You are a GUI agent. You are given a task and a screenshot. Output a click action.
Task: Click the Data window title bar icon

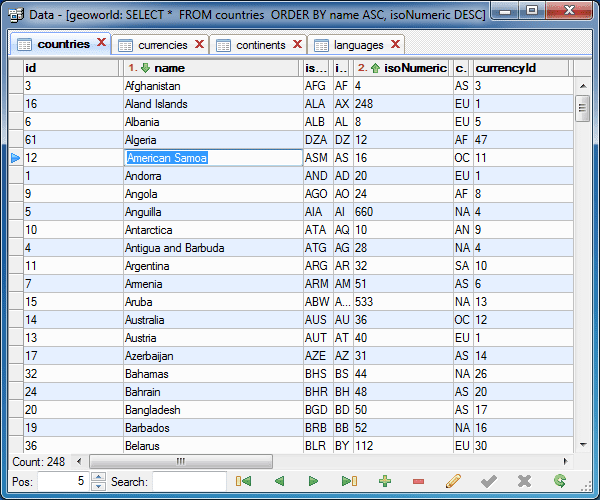(17, 15)
